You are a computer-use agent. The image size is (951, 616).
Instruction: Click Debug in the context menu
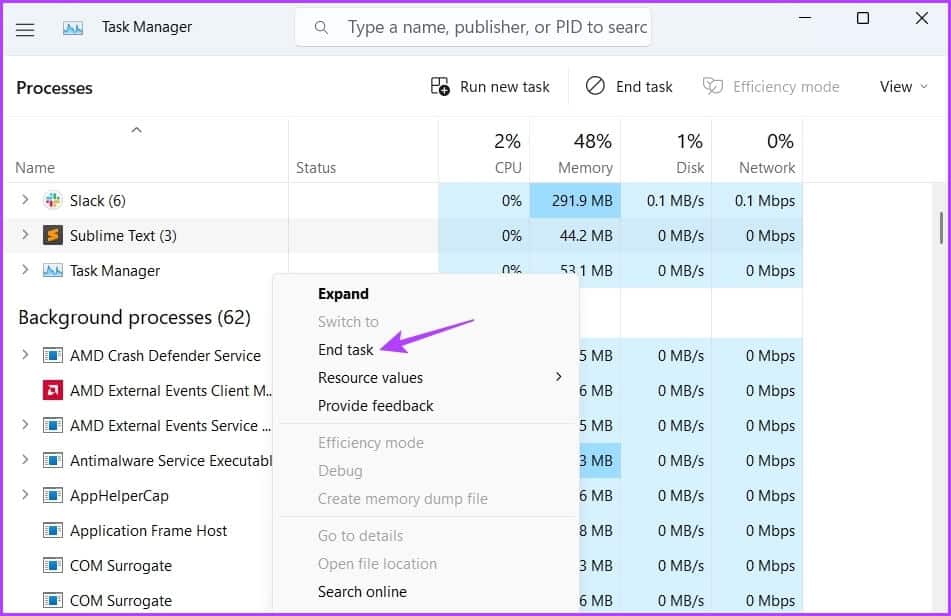click(x=340, y=471)
